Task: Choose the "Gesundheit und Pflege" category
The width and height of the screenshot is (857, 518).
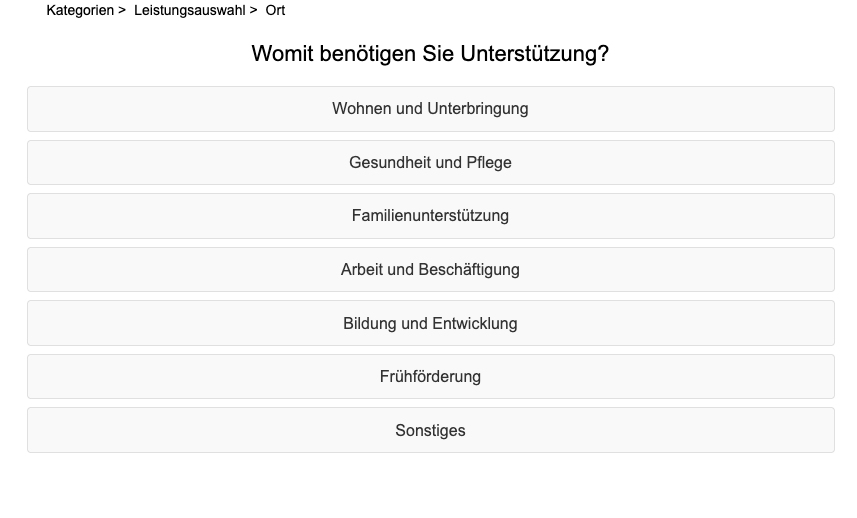Action: coord(430,163)
